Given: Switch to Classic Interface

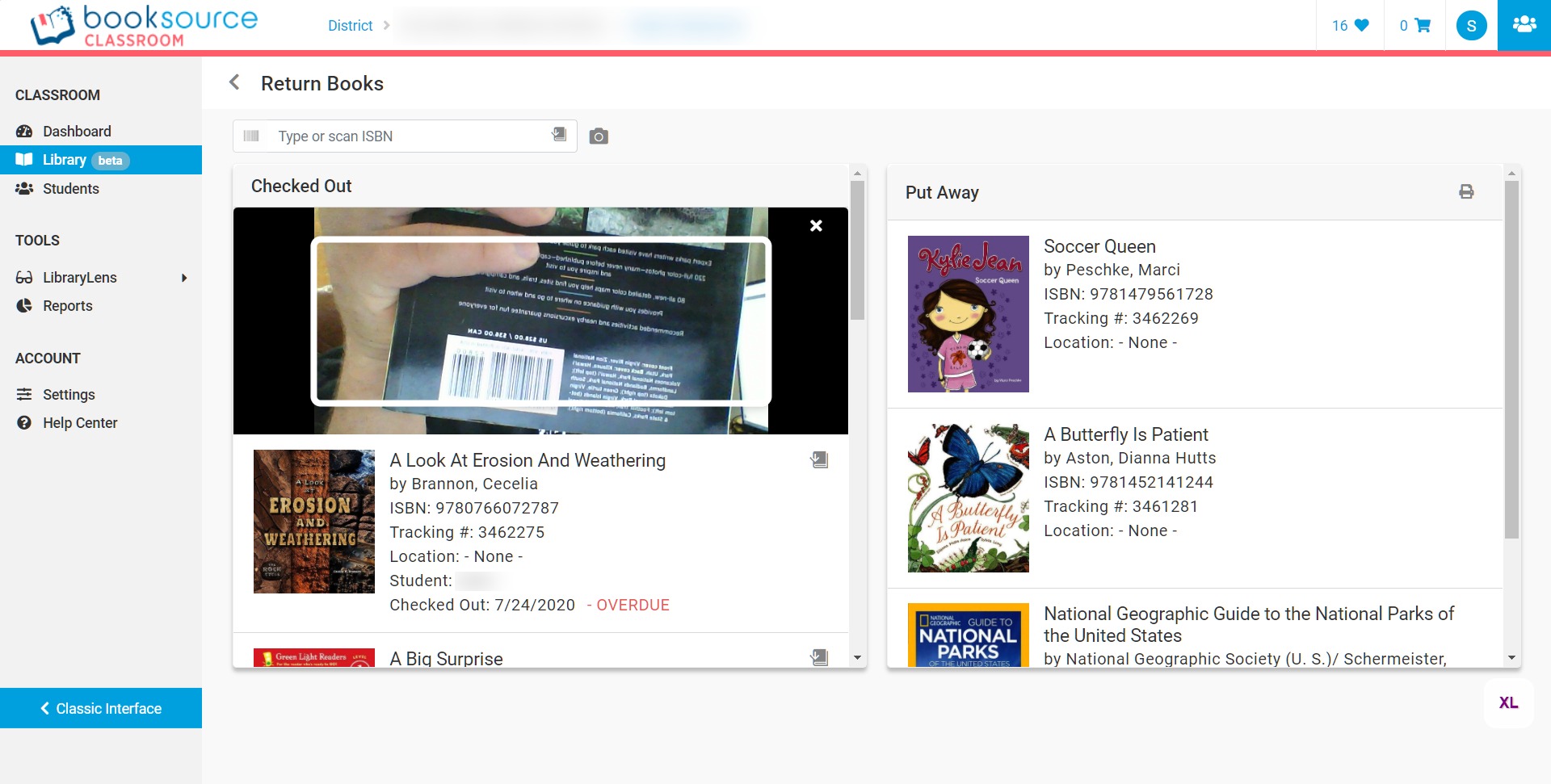Looking at the screenshot, I should (x=101, y=708).
